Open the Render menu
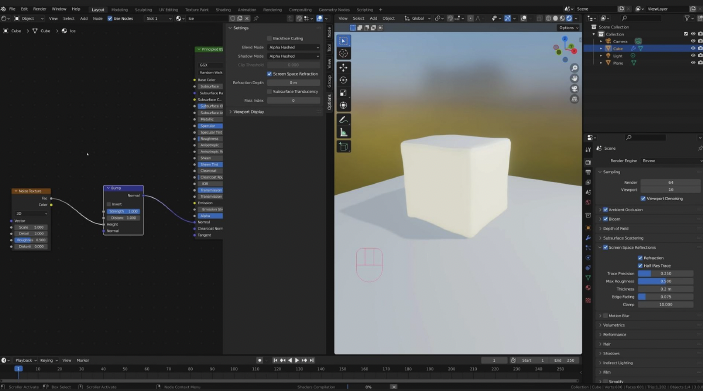703x391 pixels. point(39,9)
